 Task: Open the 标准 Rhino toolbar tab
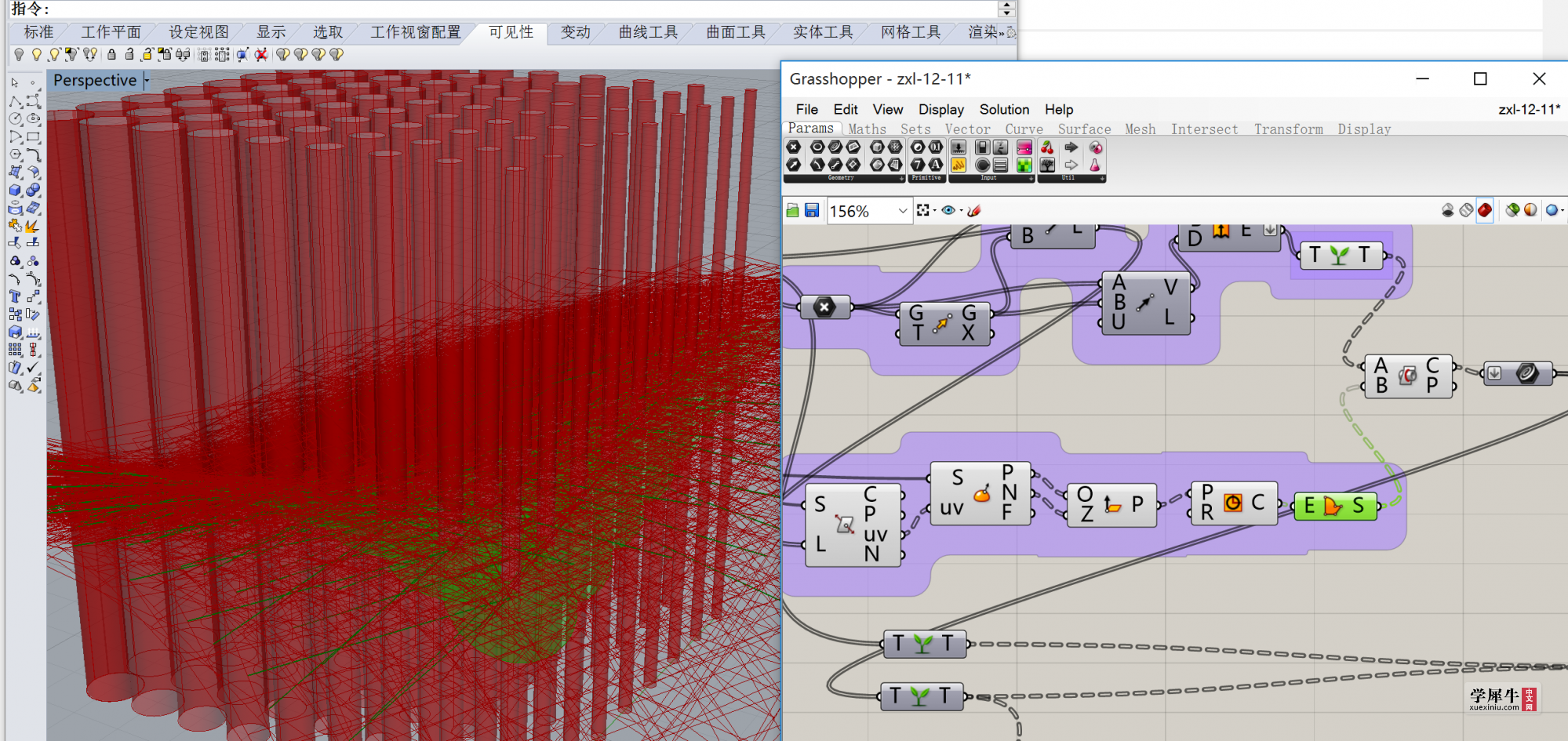pos(38,32)
